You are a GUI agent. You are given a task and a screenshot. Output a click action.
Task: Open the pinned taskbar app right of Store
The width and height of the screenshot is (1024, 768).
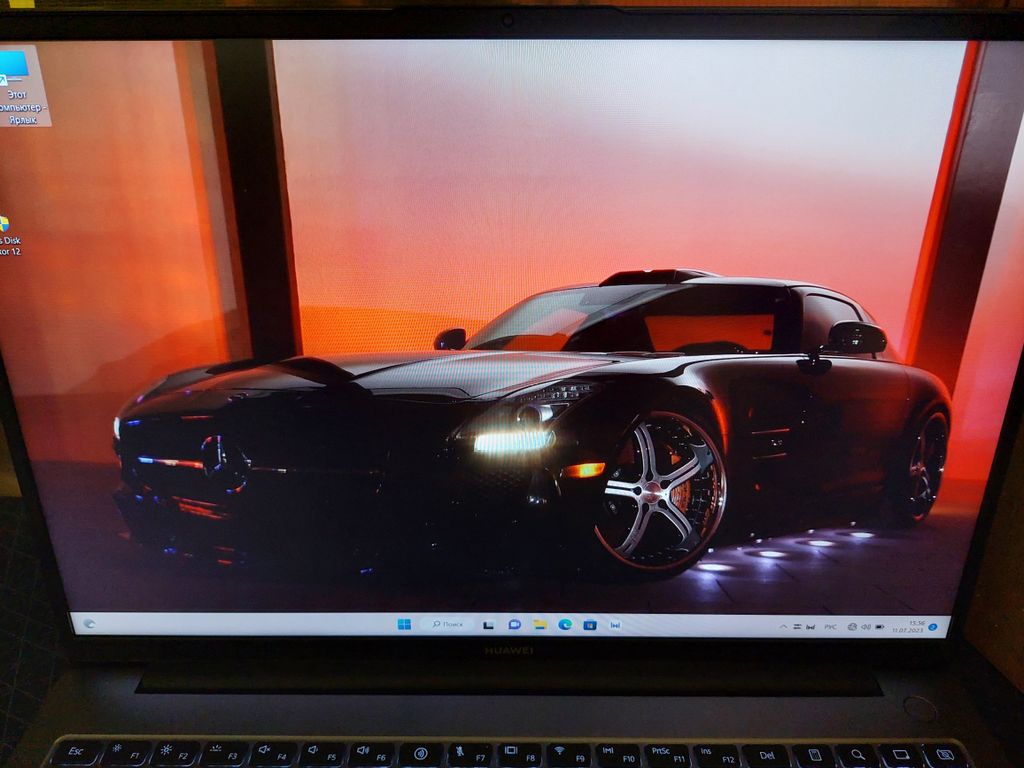(x=615, y=625)
